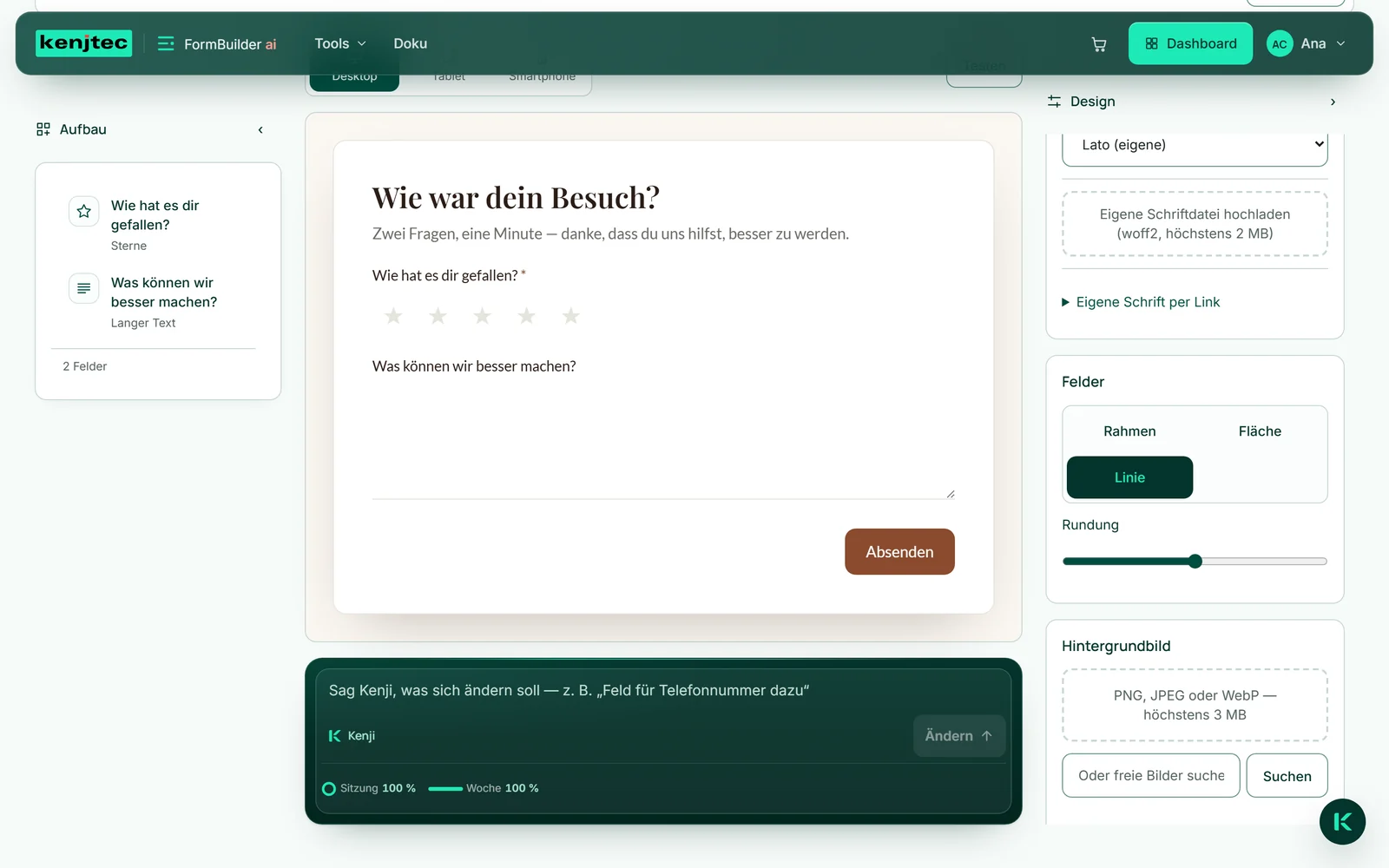This screenshot has width=1389, height=868.
Task: Click the Aufbau grid icon
Action: coord(43,129)
